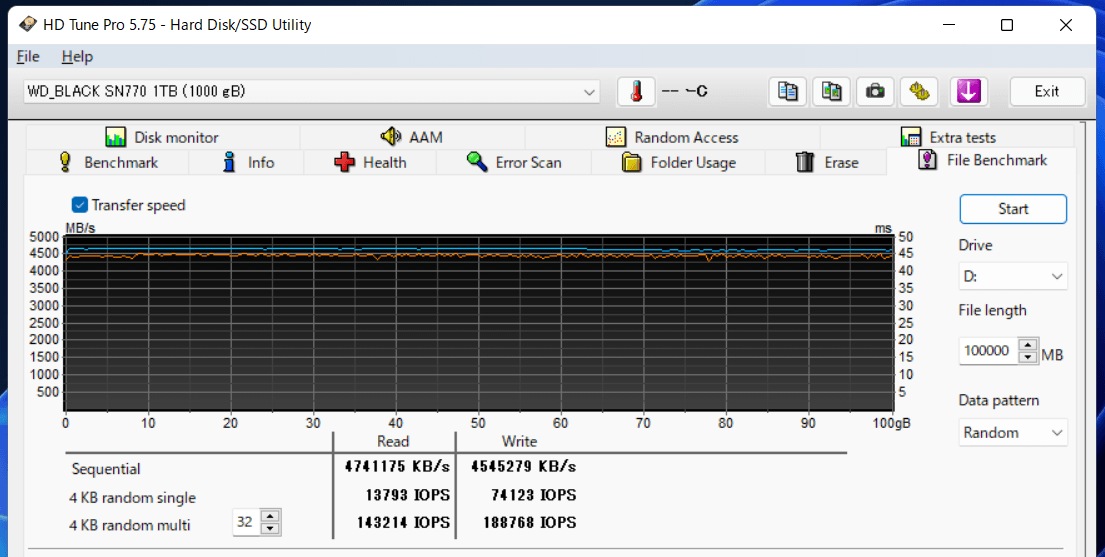Maximize the HD Tune Pro window

pos(1007,25)
